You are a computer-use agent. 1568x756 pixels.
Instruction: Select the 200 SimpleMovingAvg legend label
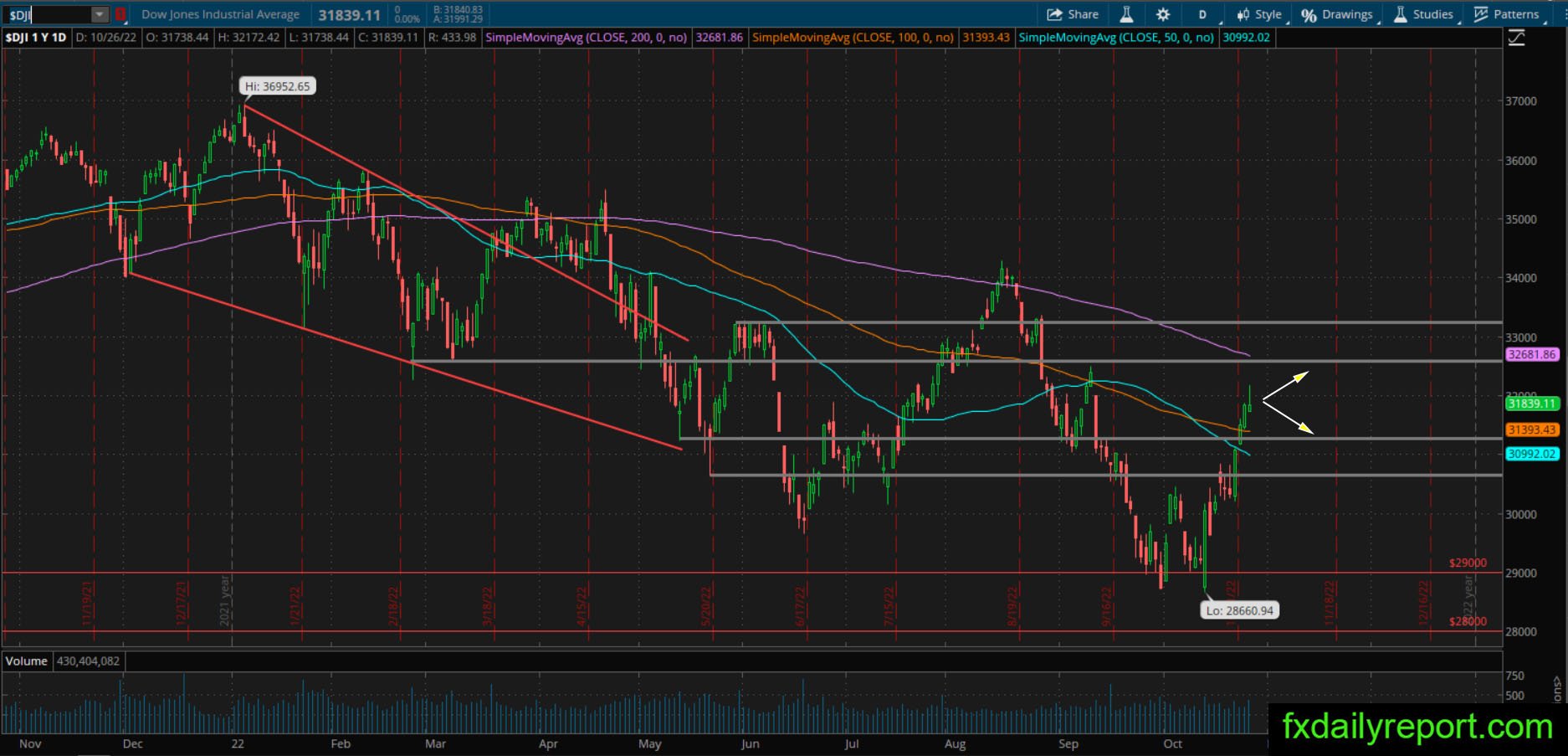coord(587,38)
